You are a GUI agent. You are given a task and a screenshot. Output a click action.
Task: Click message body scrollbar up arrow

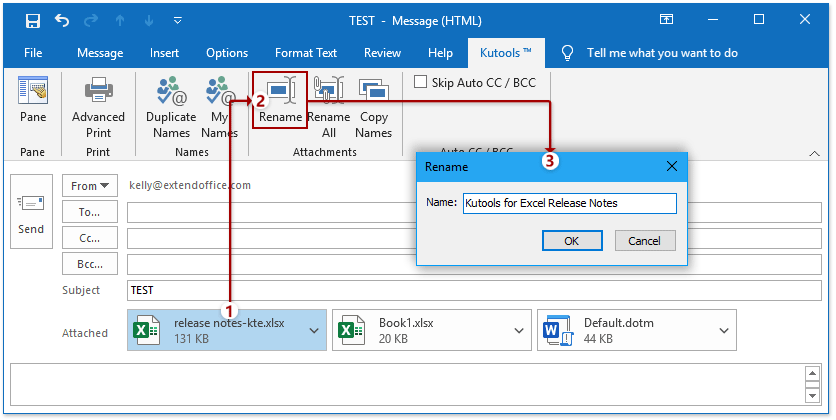[x=812, y=373]
